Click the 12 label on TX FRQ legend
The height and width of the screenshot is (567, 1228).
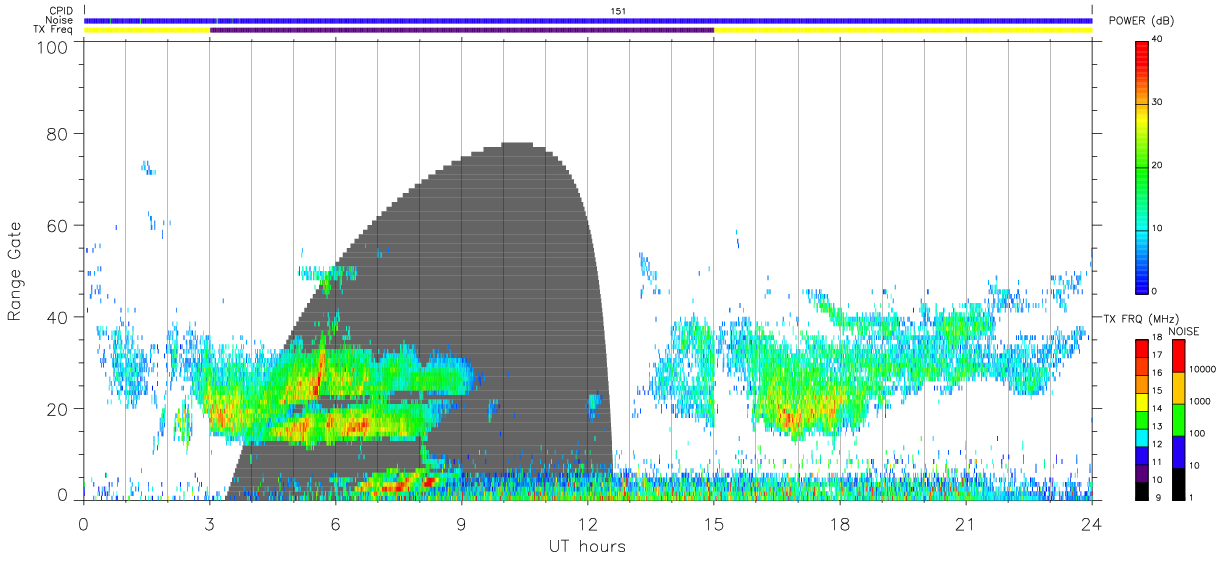1157,445
